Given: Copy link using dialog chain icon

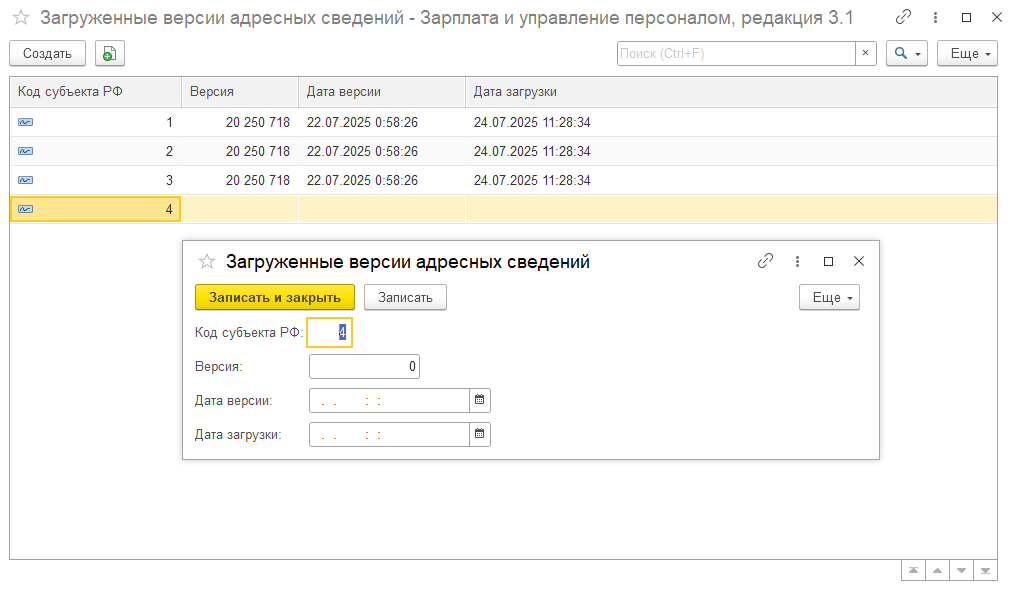Looking at the screenshot, I should pyautogui.click(x=765, y=261).
